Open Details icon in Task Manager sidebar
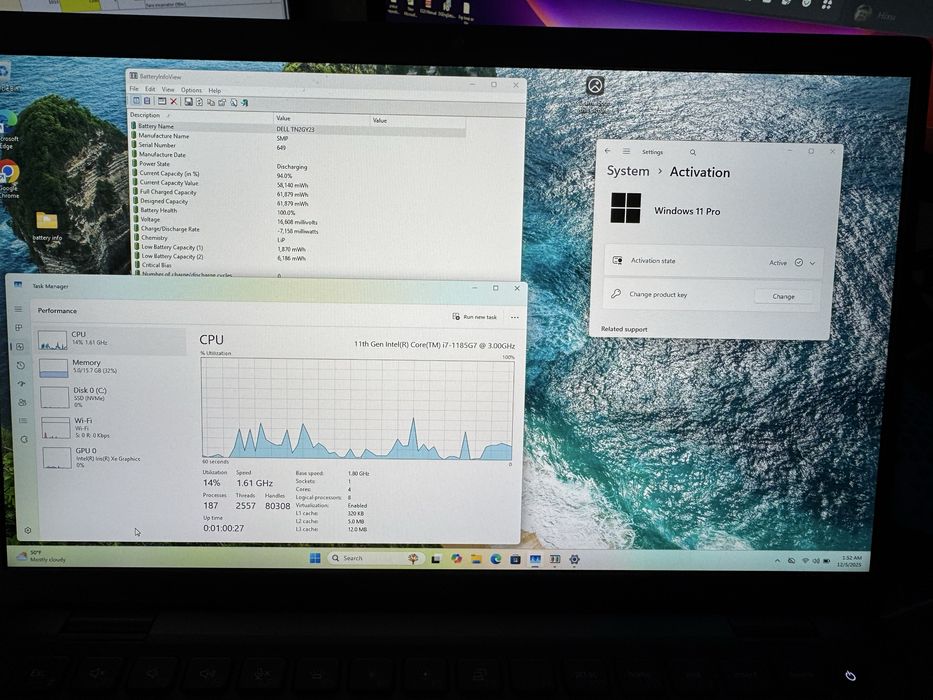Screen dimensions: 933x700 pos(23,420)
